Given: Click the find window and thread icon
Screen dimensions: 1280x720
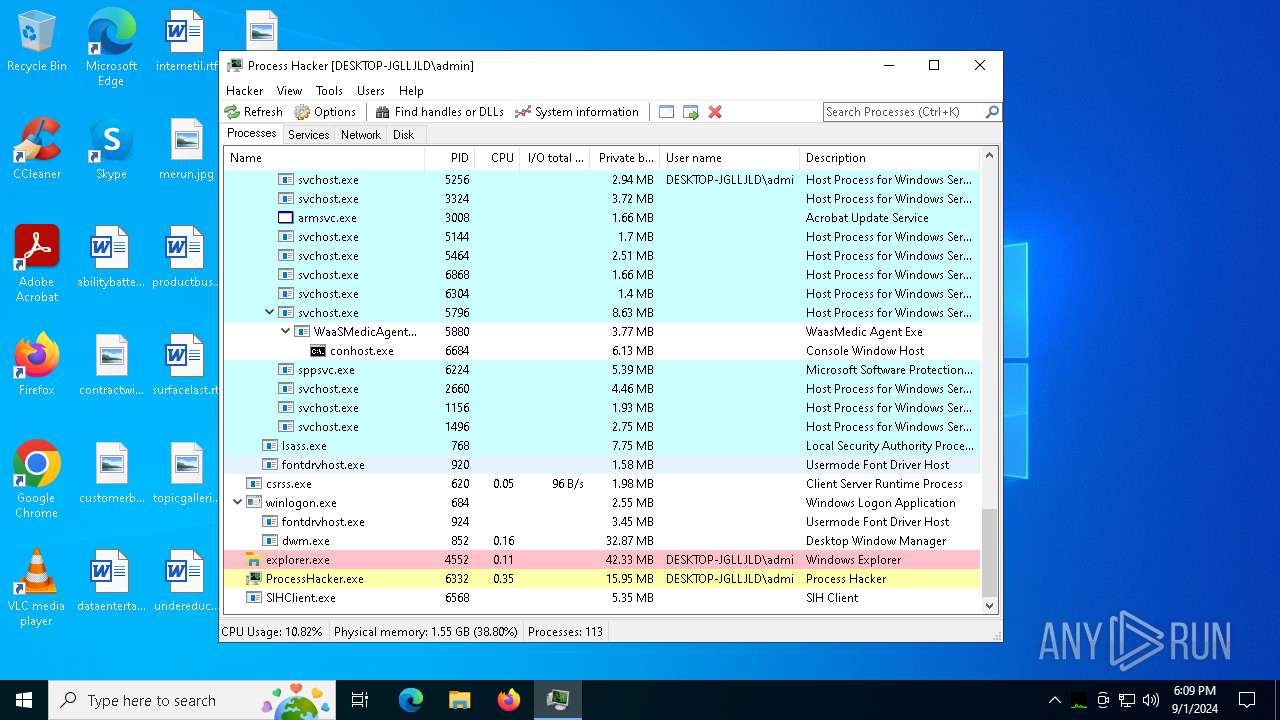Looking at the screenshot, I should (690, 112).
